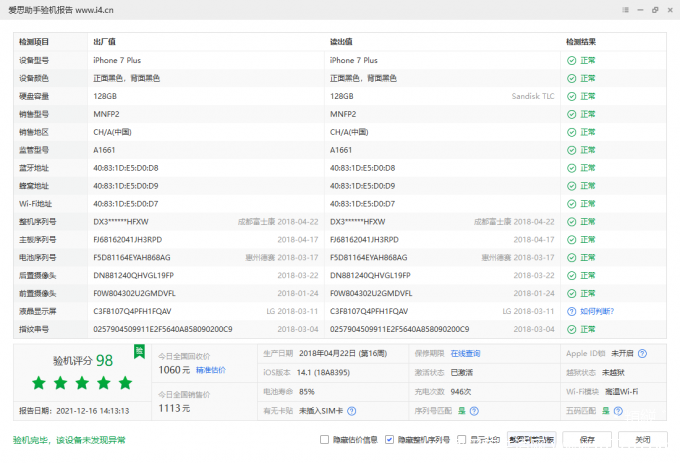The height and width of the screenshot is (463, 680).
Task: Uncheck the 隐藏整机序列号 checkbox
Action: point(389,440)
